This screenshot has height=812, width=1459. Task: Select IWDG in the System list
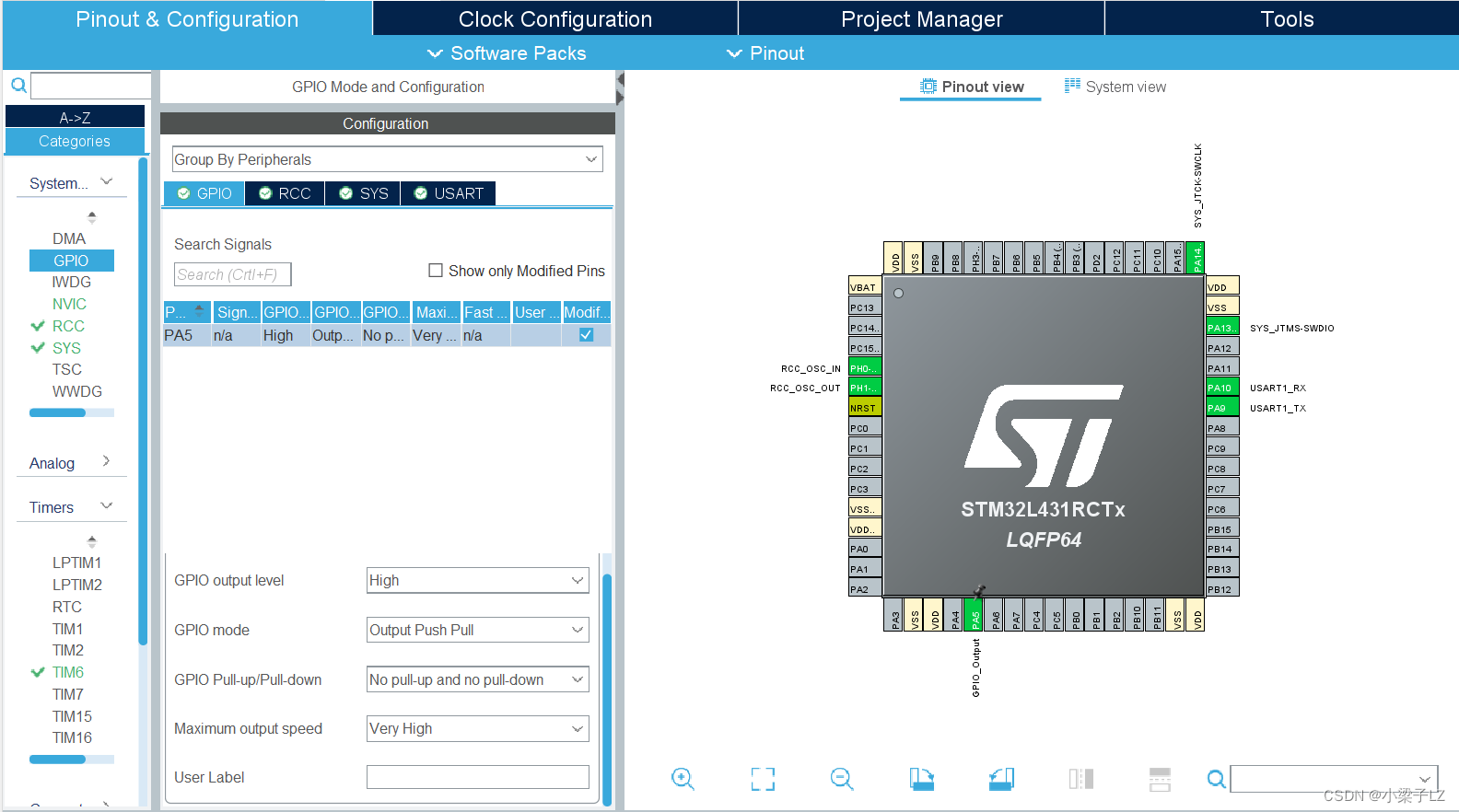pyautogui.click(x=72, y=282)
